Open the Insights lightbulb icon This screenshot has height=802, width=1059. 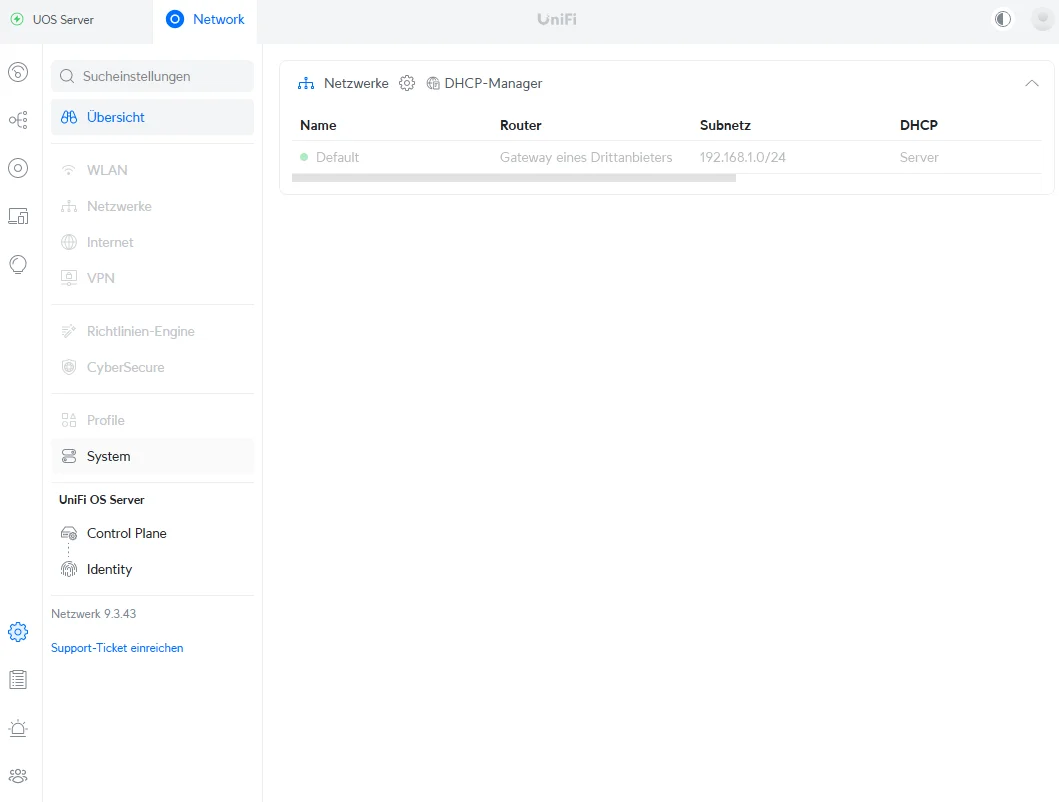18,264
